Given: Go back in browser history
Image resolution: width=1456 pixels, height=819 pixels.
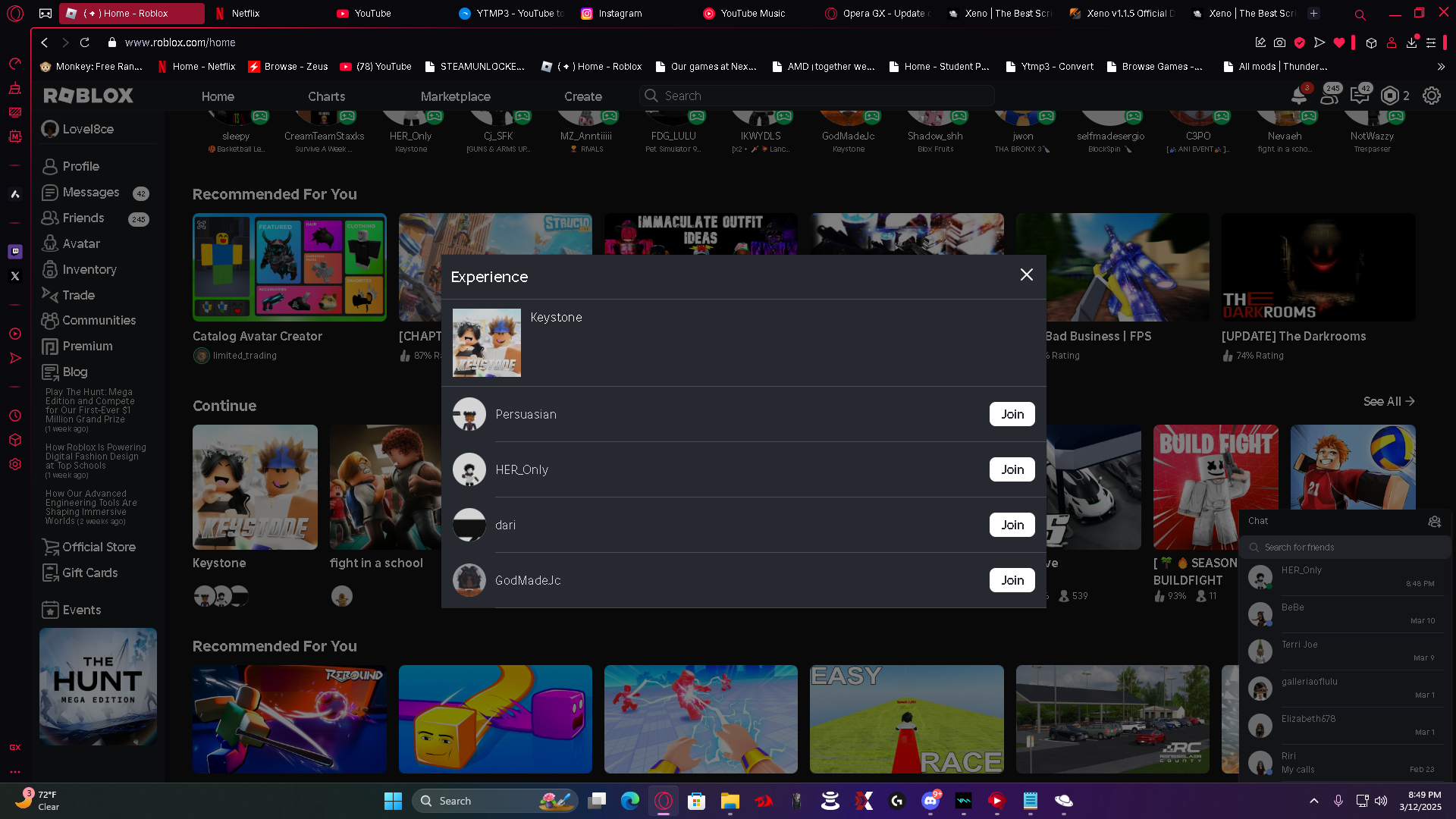Looking at the screenshot, I should tap(45, 42).
